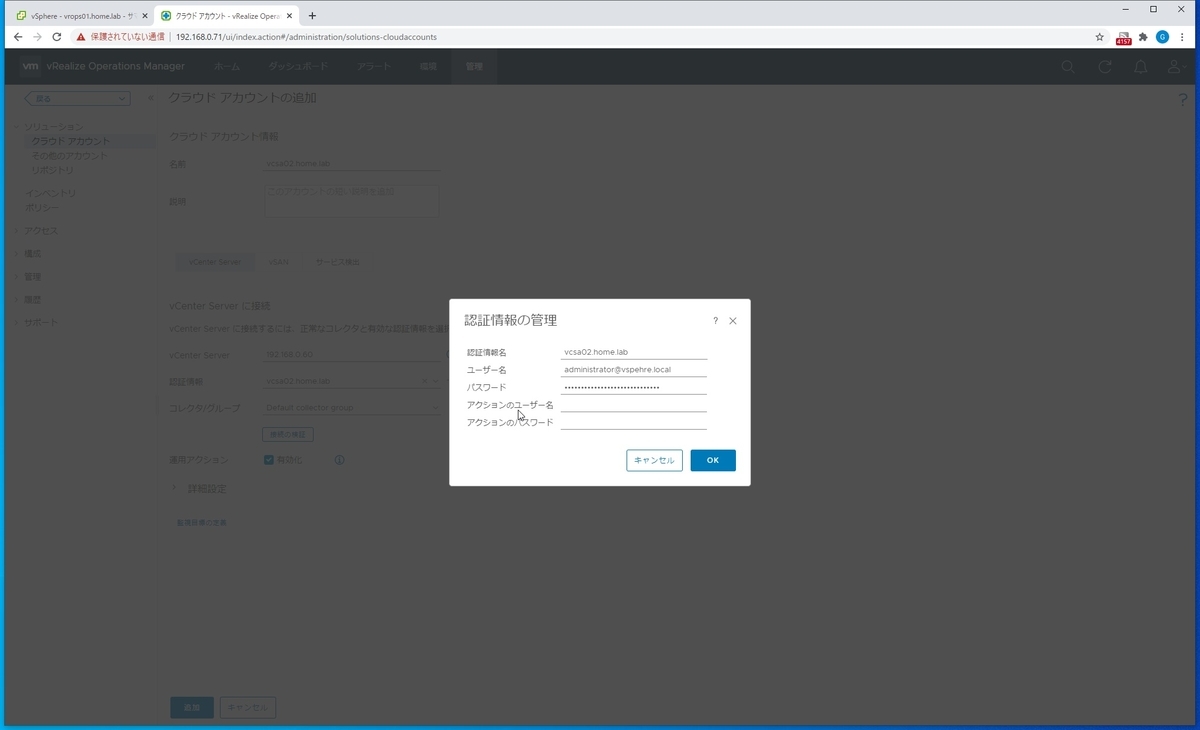Open a new browser tab
This screenshot has height=730, width=1200.
tap(312, 16)
